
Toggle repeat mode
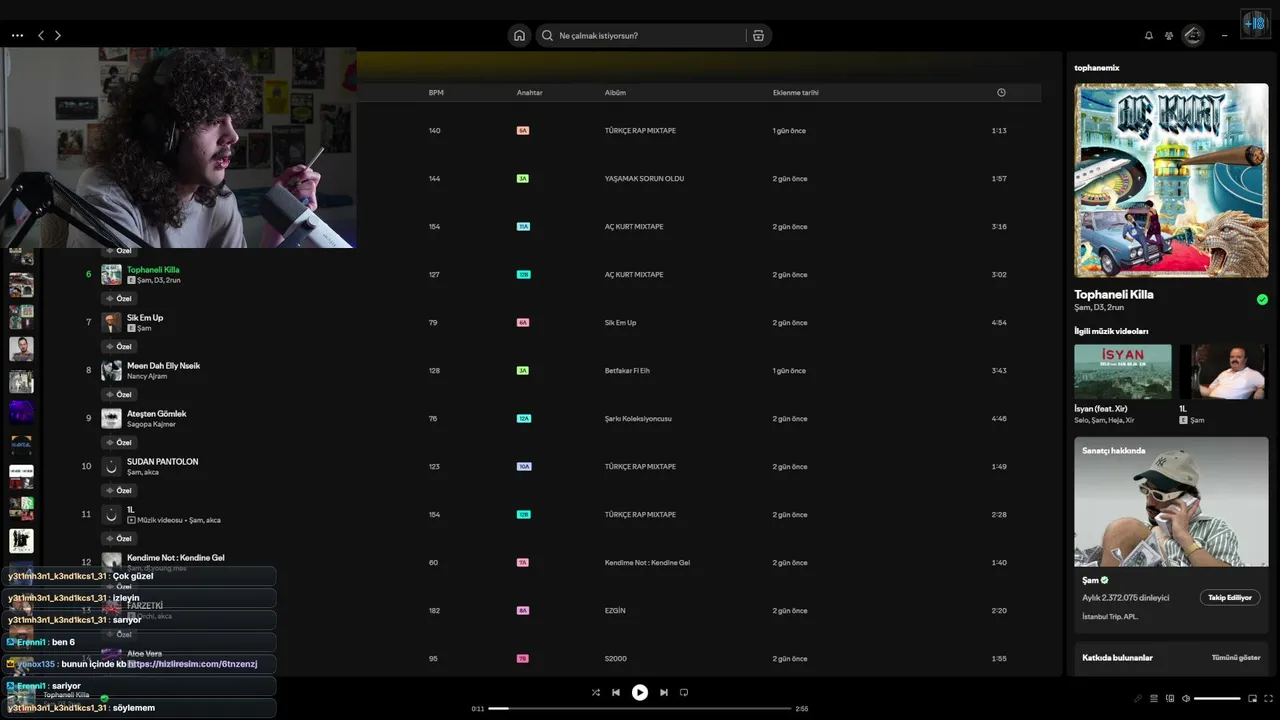pyautogui.click(x=684, y=692)
